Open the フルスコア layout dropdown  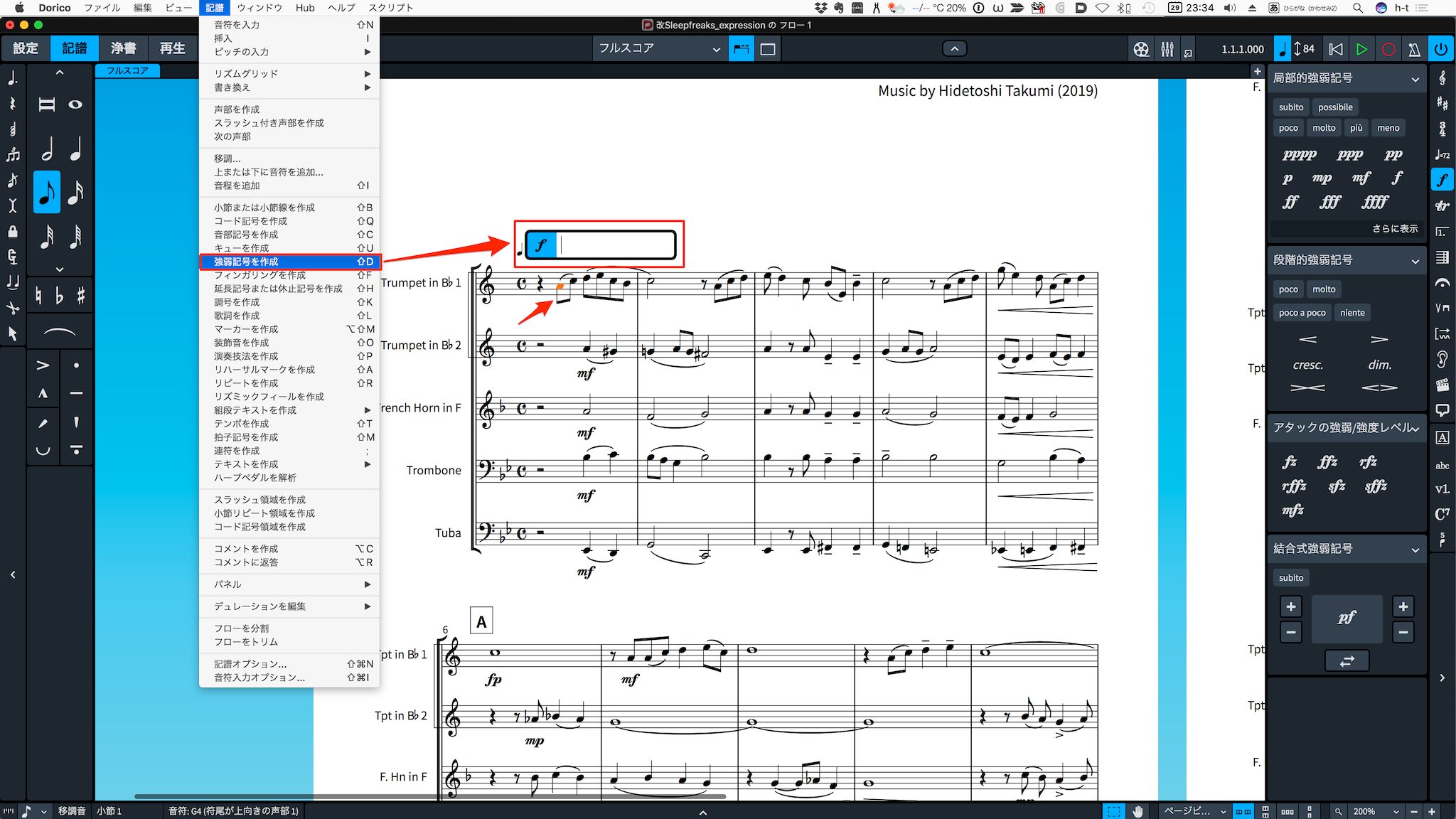pyautogui.click(x=659, y=48)
